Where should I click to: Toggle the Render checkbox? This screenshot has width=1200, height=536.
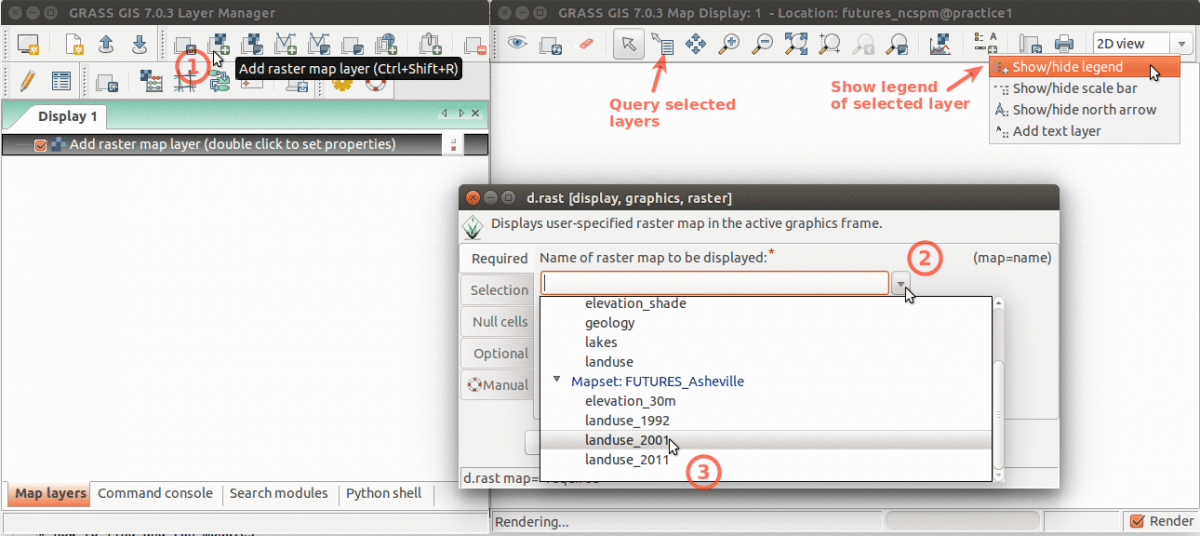point(1136,521)
